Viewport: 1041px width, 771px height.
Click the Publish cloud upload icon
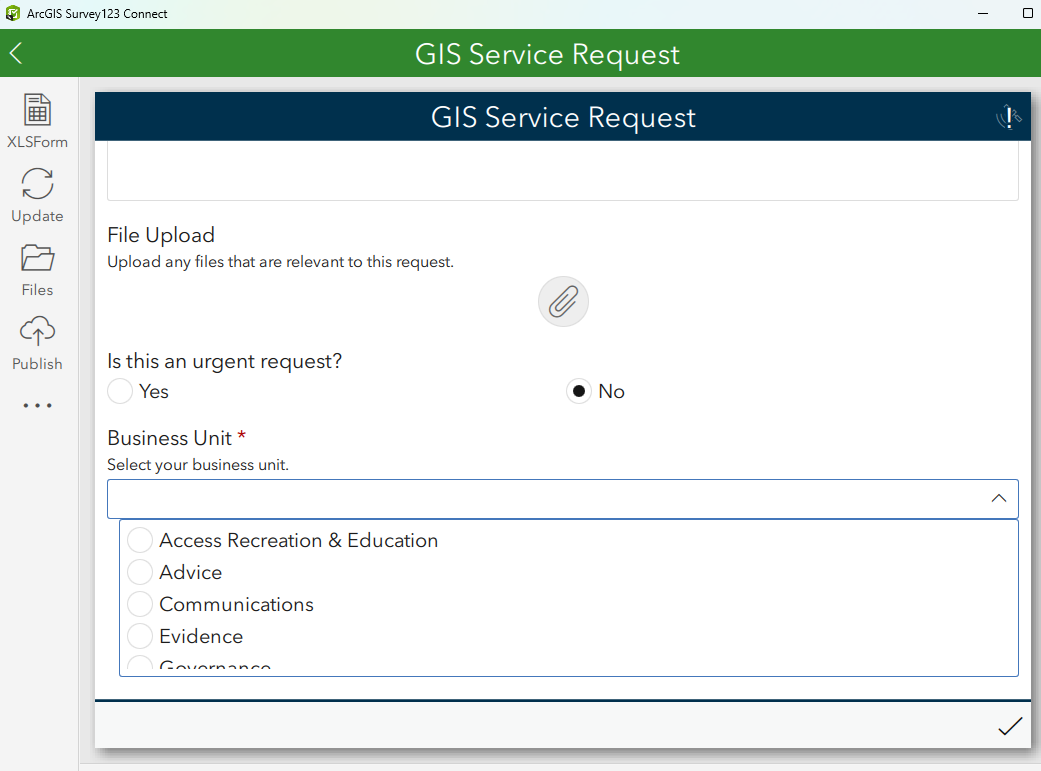coord(37,331)
